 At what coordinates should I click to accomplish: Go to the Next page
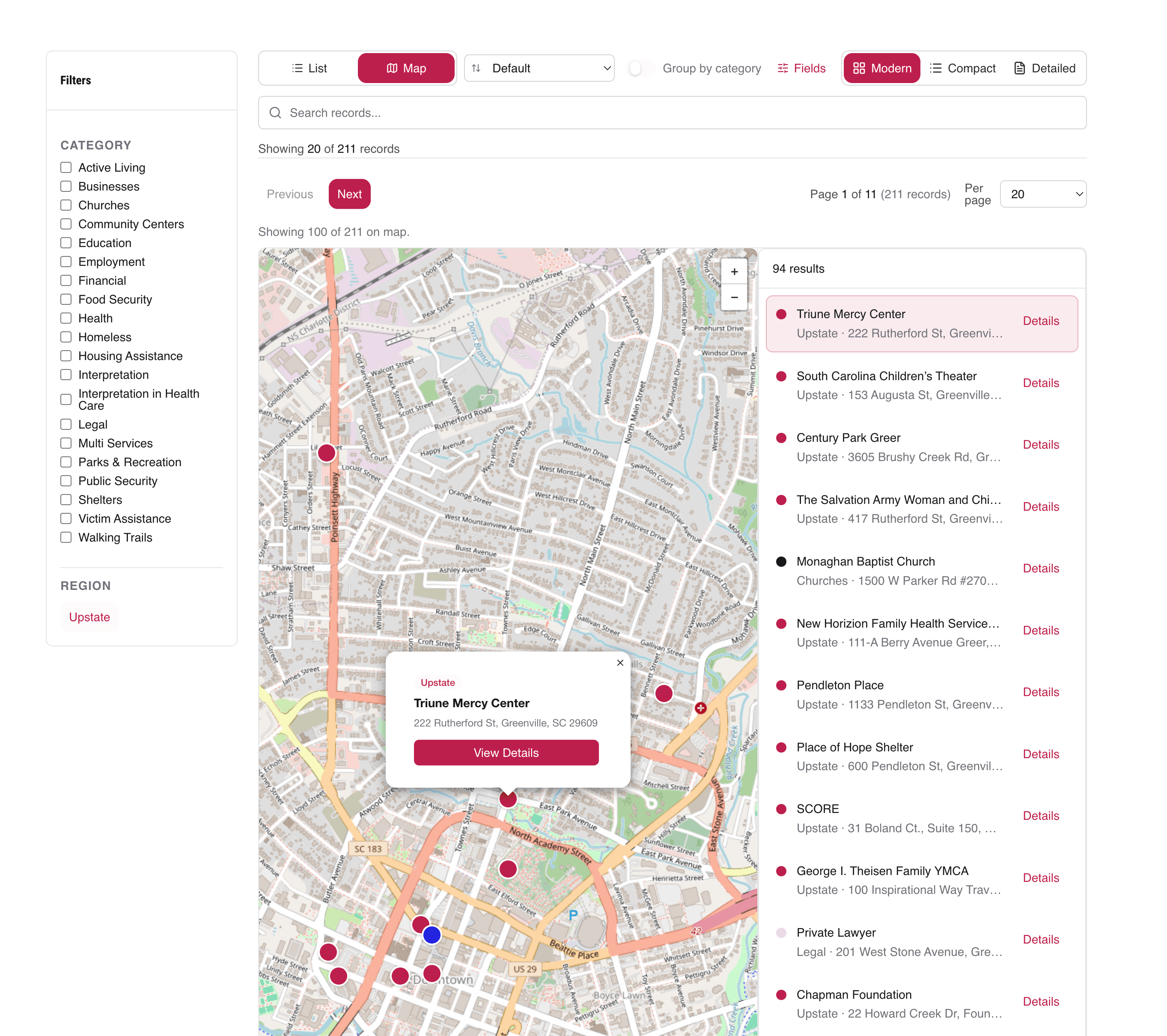coord(349,194)
